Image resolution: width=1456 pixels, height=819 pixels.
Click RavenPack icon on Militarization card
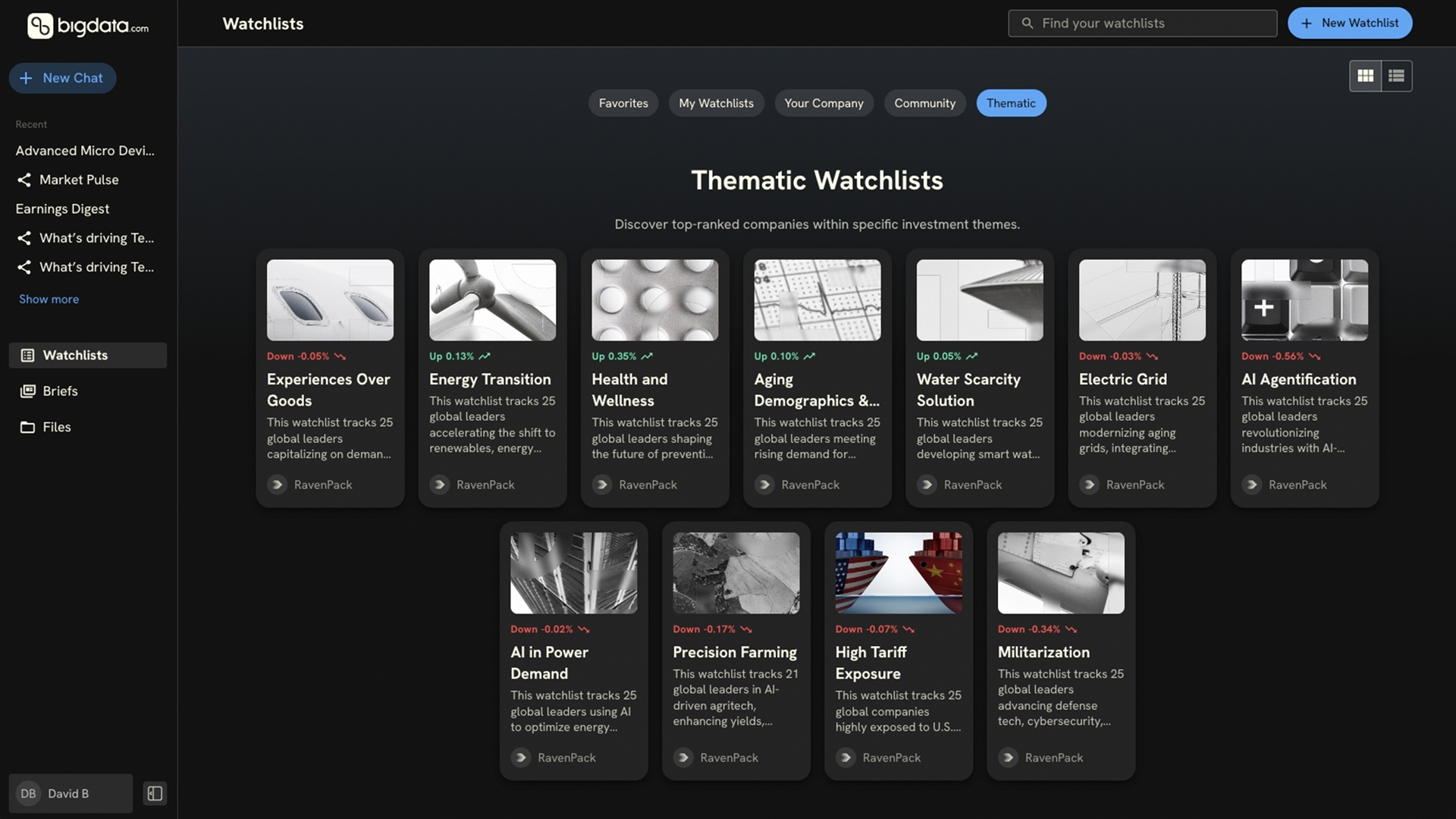click(1008, 758)
